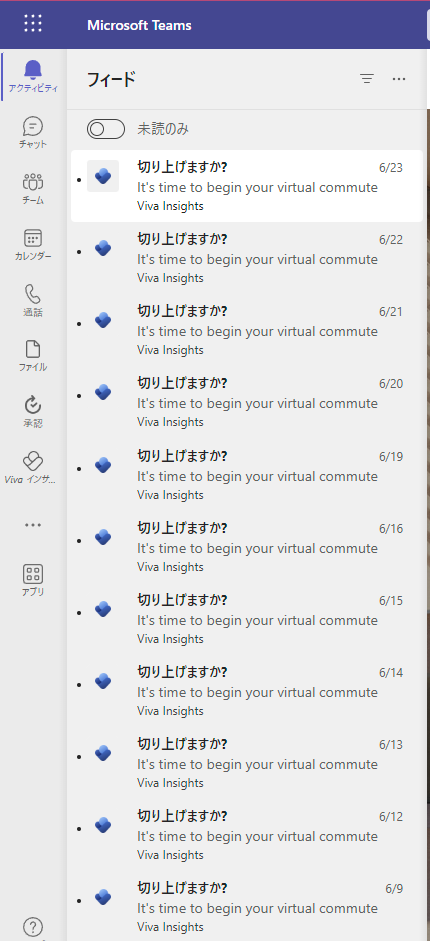Open the help question mark icon
The image size is (430, 941).
[x=33, y=927]
